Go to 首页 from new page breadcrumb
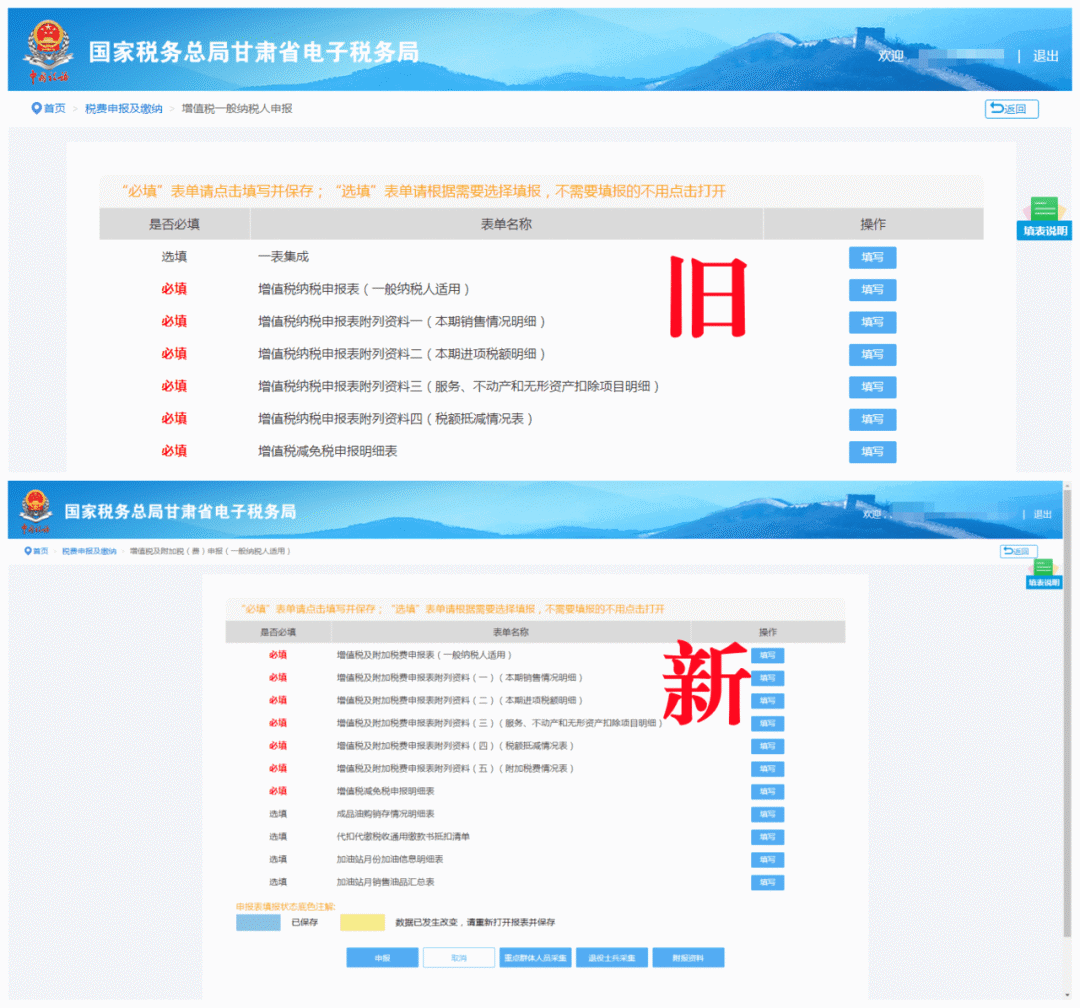The image size is (1080, 1008). click(37, 551)
